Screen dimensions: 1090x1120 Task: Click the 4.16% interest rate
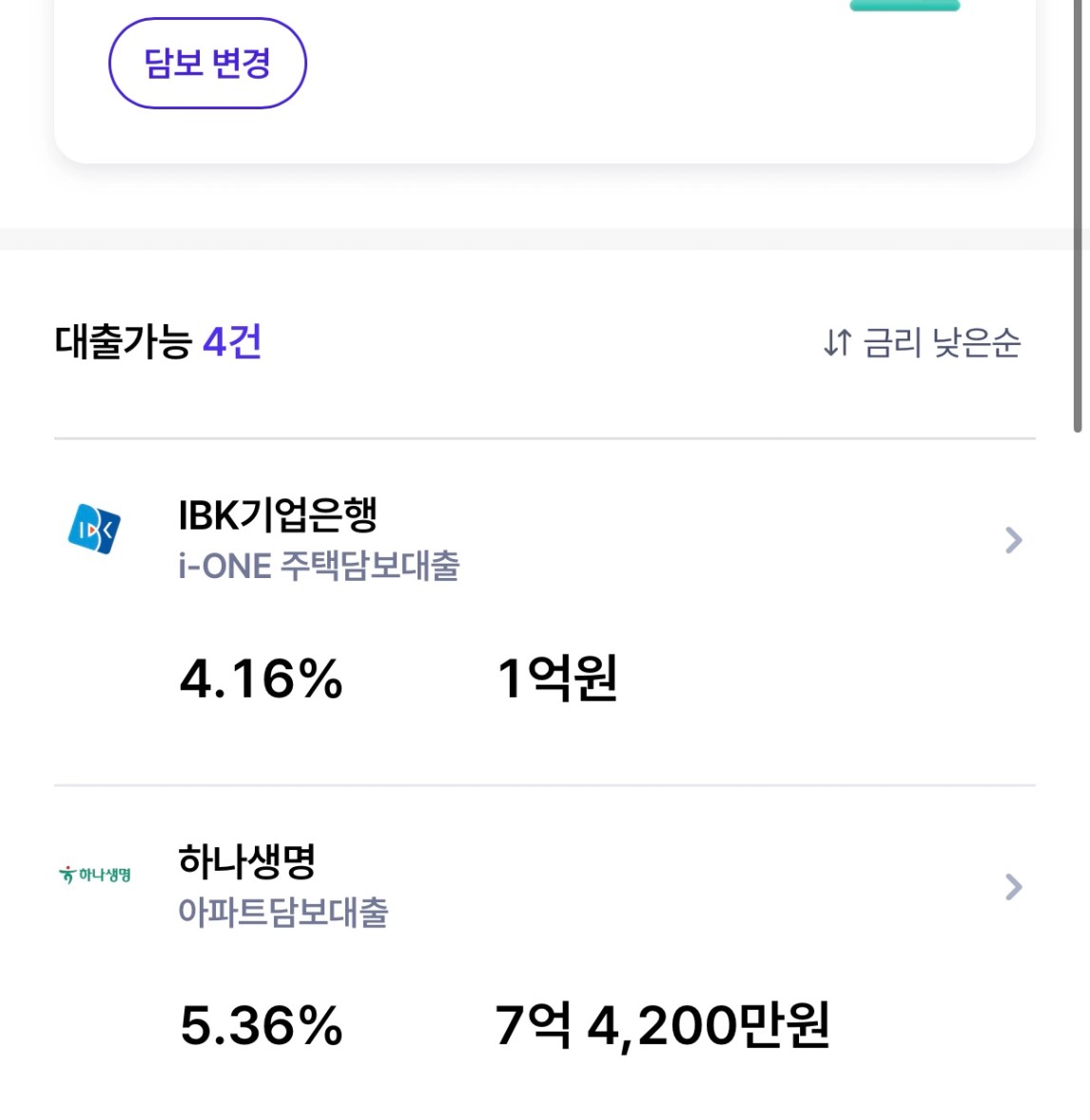click(261, 678)
